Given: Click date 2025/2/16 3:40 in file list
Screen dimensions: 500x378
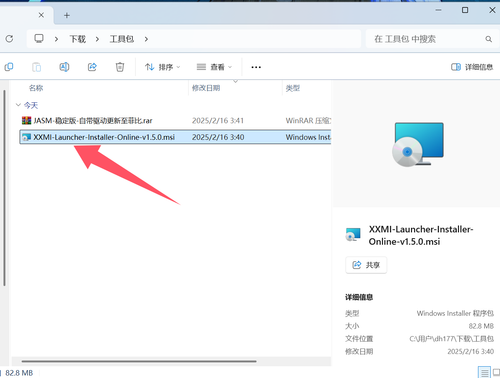Looking at the screenshot, I should [x=218, y=137].
